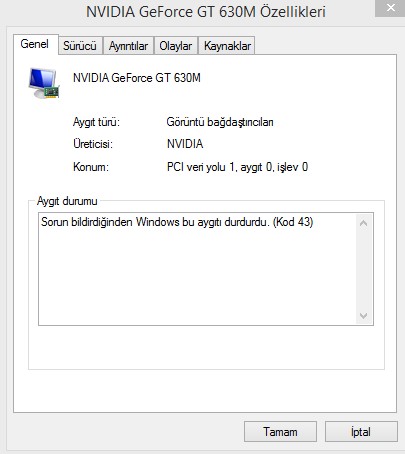The width and height of the screenshot is (405, 454).
Task: Click the Aygıt durumu group label
Action: (x=67, y=201)
